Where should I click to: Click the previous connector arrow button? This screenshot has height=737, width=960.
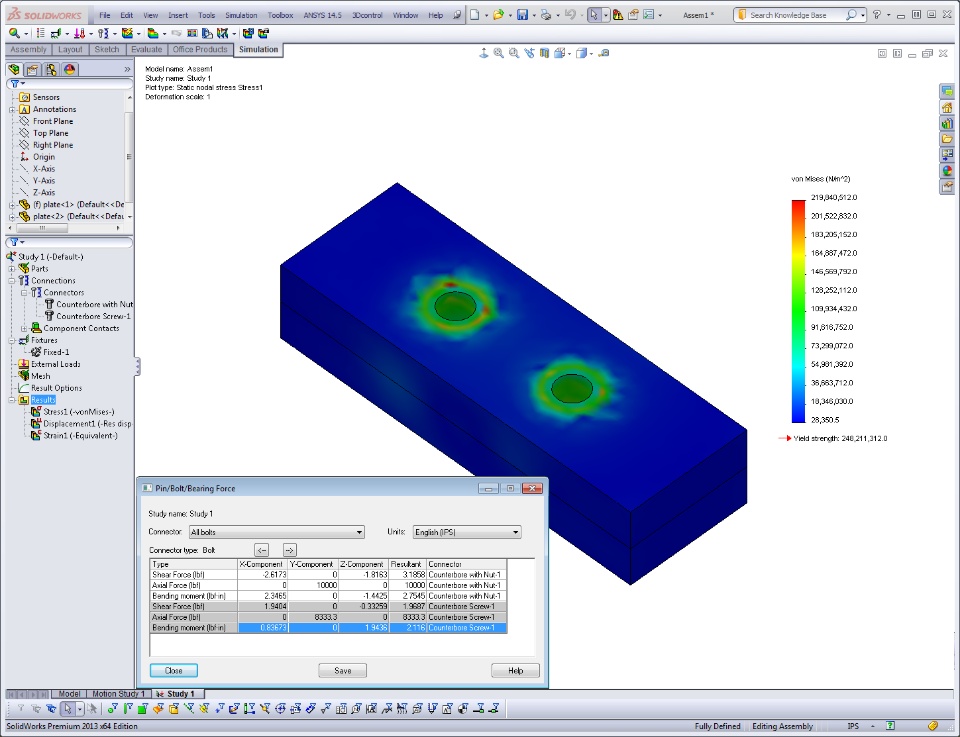click(261, 550)
